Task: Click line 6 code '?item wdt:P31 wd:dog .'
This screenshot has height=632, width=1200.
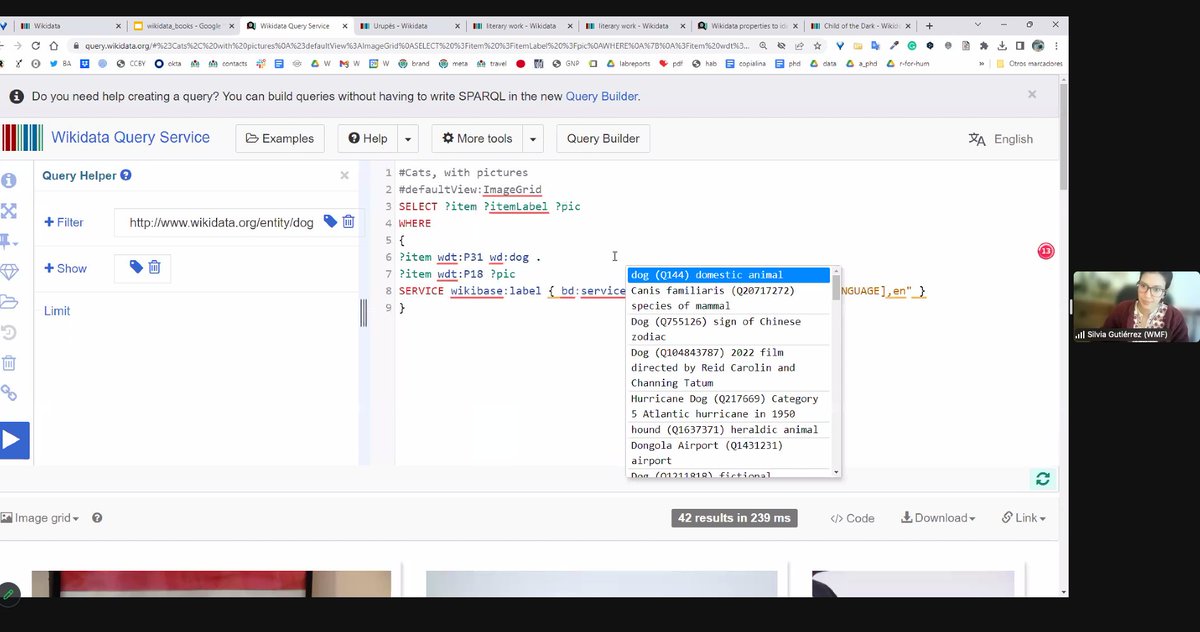Action: 469,257
